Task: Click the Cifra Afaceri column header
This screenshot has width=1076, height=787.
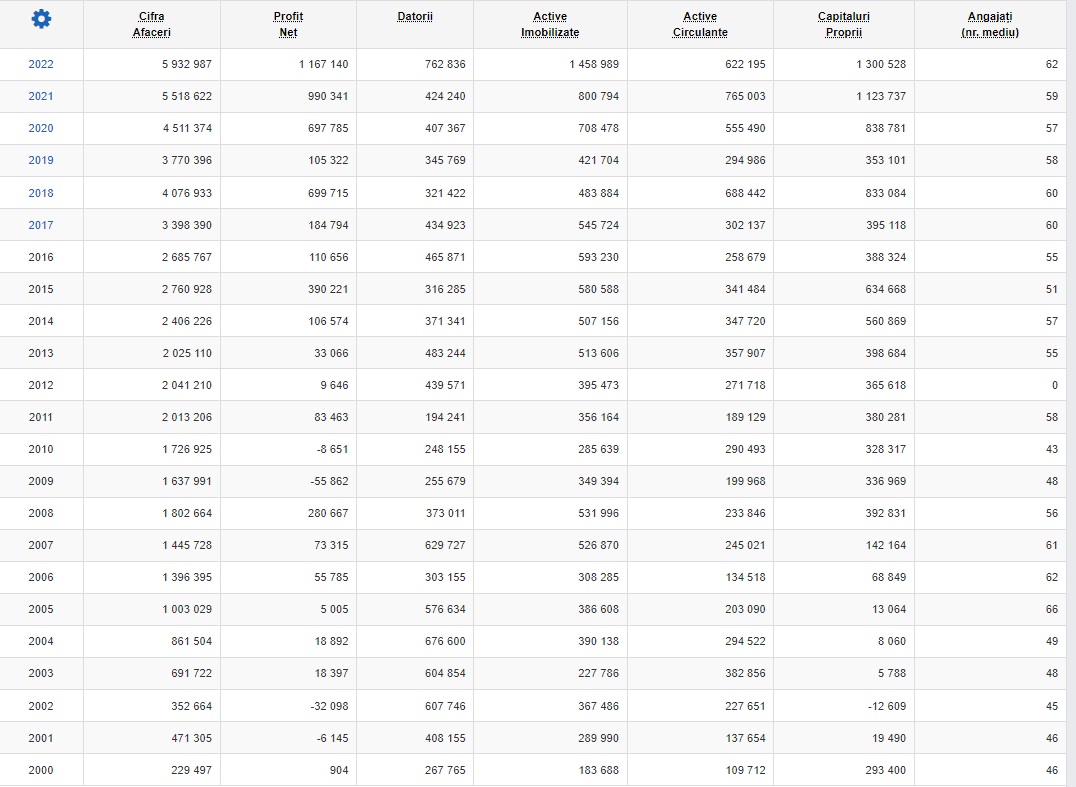Action: [151, 24]
